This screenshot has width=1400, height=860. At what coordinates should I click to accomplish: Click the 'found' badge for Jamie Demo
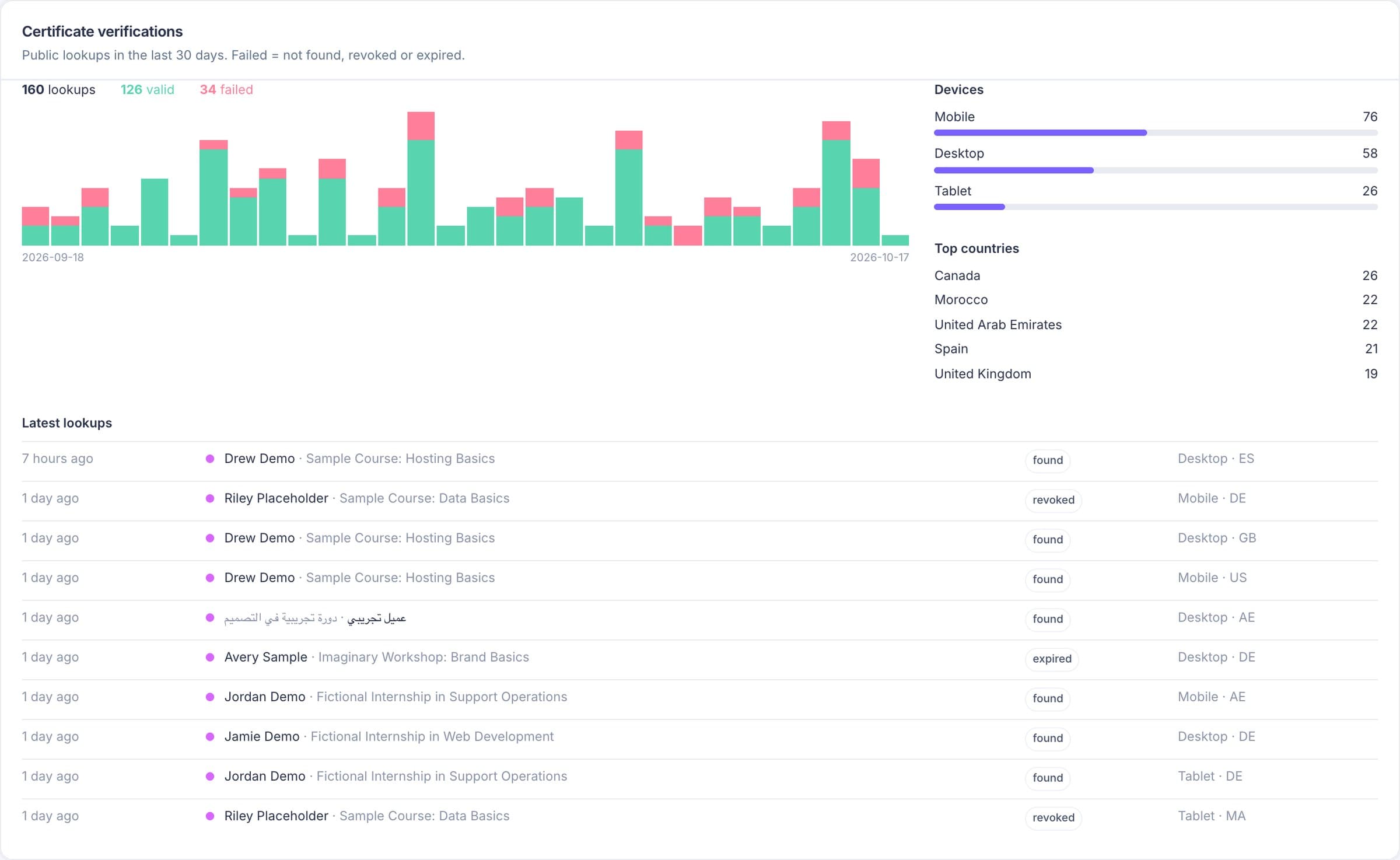tap(1048, 738)
